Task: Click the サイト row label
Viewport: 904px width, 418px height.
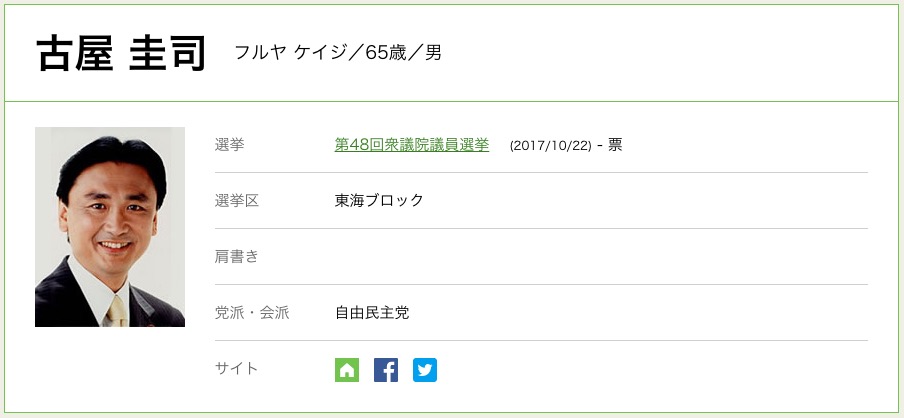Action: tap(237, 368)
